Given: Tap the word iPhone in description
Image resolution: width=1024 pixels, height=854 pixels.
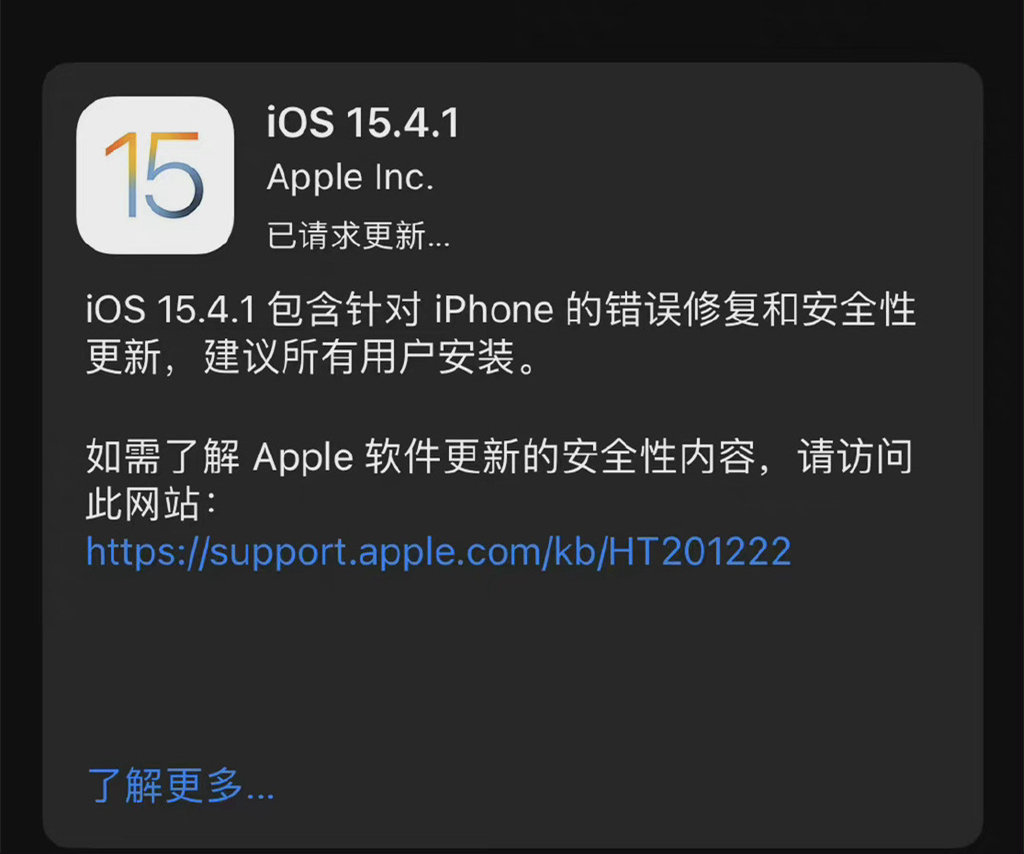Looking at the screenshot, I should 494,309.
